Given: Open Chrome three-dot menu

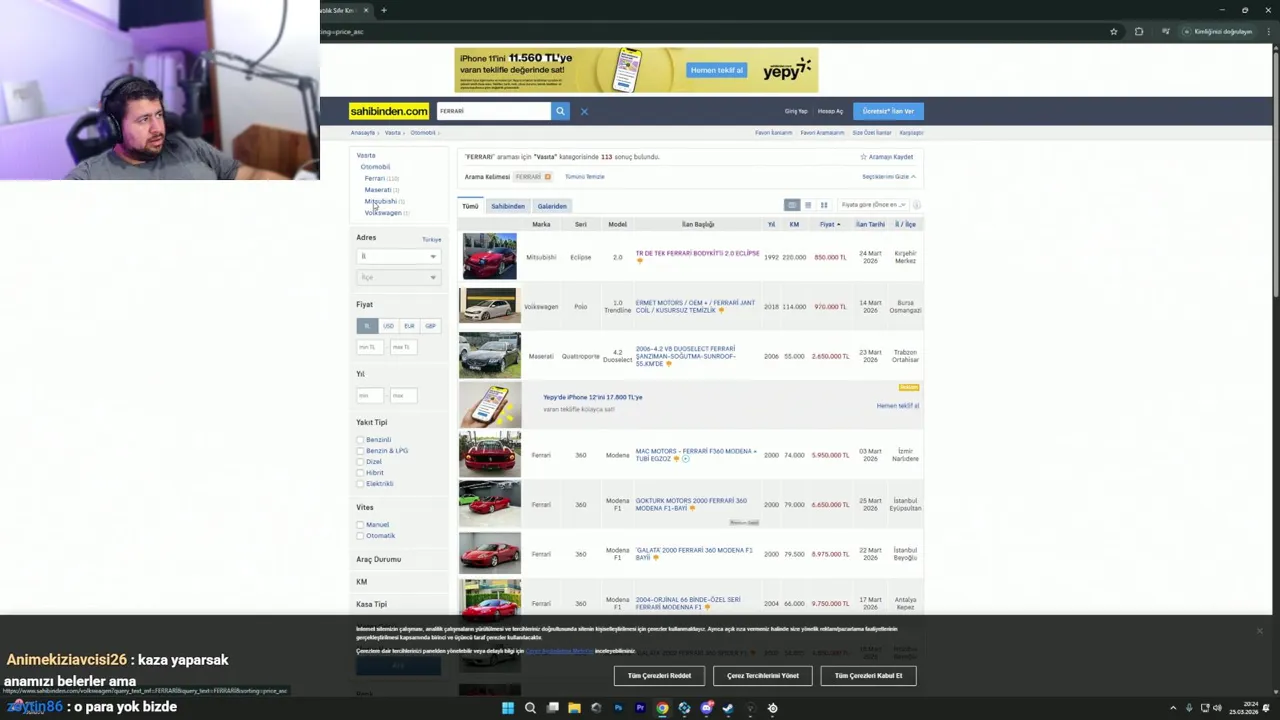Looking at the screenshot, I should (x=1267, y=31).
